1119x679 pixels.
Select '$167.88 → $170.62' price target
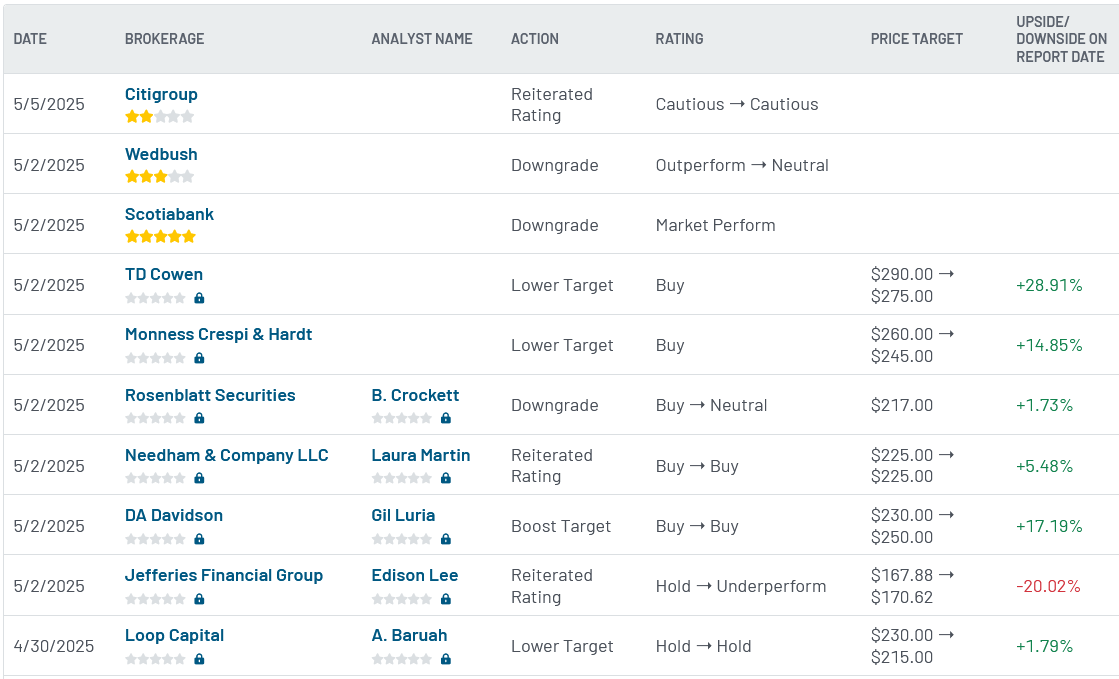click(912, 586)
